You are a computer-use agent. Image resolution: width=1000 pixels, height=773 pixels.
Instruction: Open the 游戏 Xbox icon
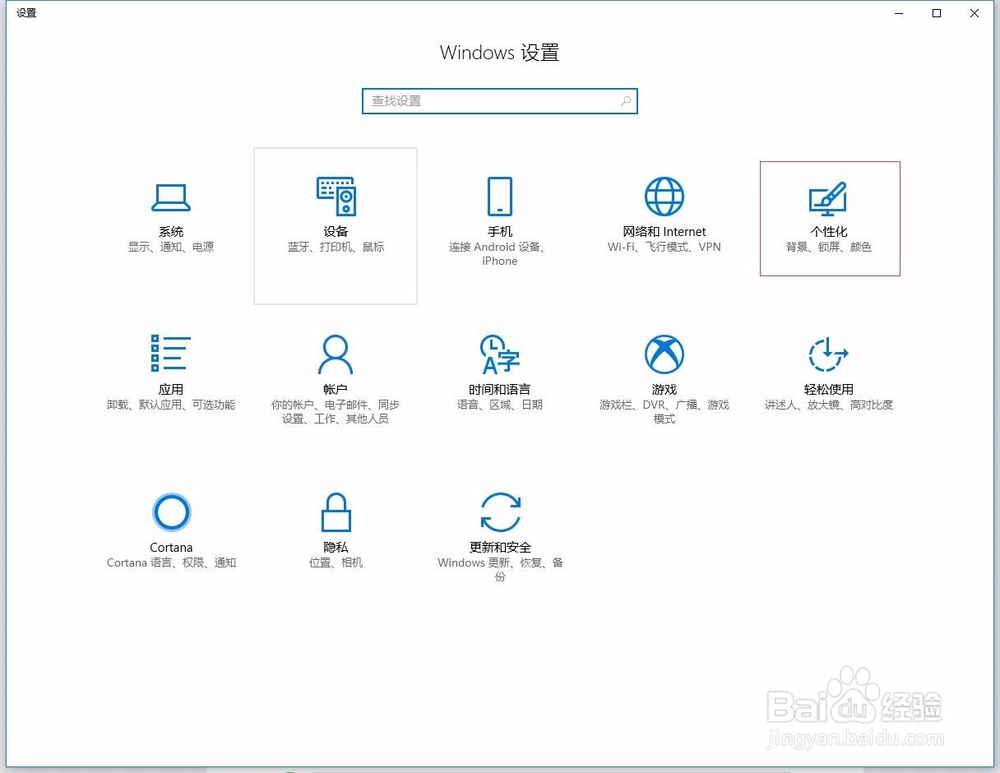664,354
